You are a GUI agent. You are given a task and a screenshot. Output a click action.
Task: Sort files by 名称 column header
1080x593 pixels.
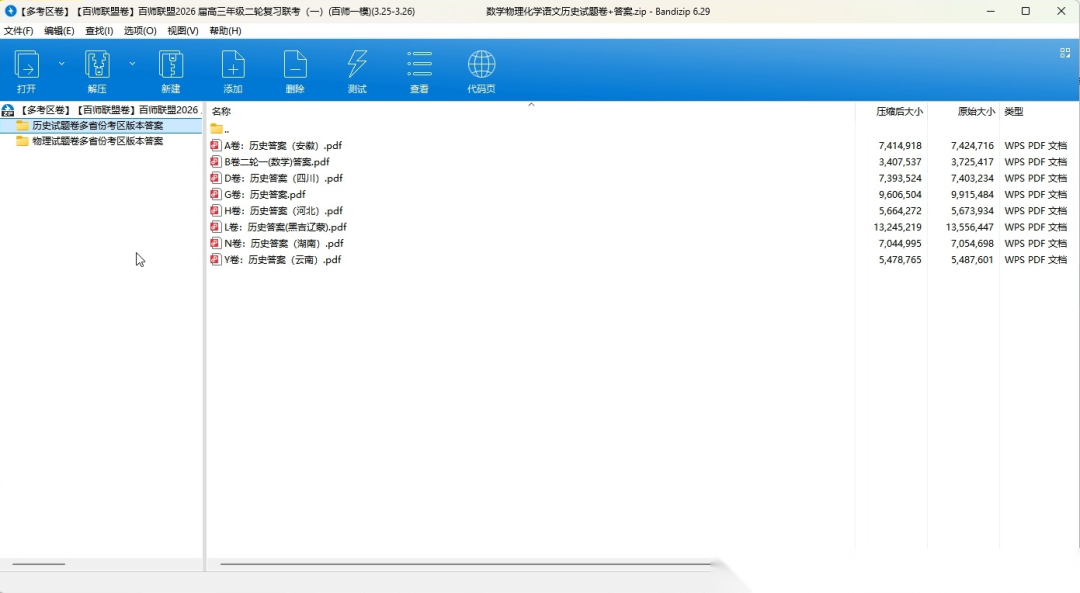click(x=222, y=112)
